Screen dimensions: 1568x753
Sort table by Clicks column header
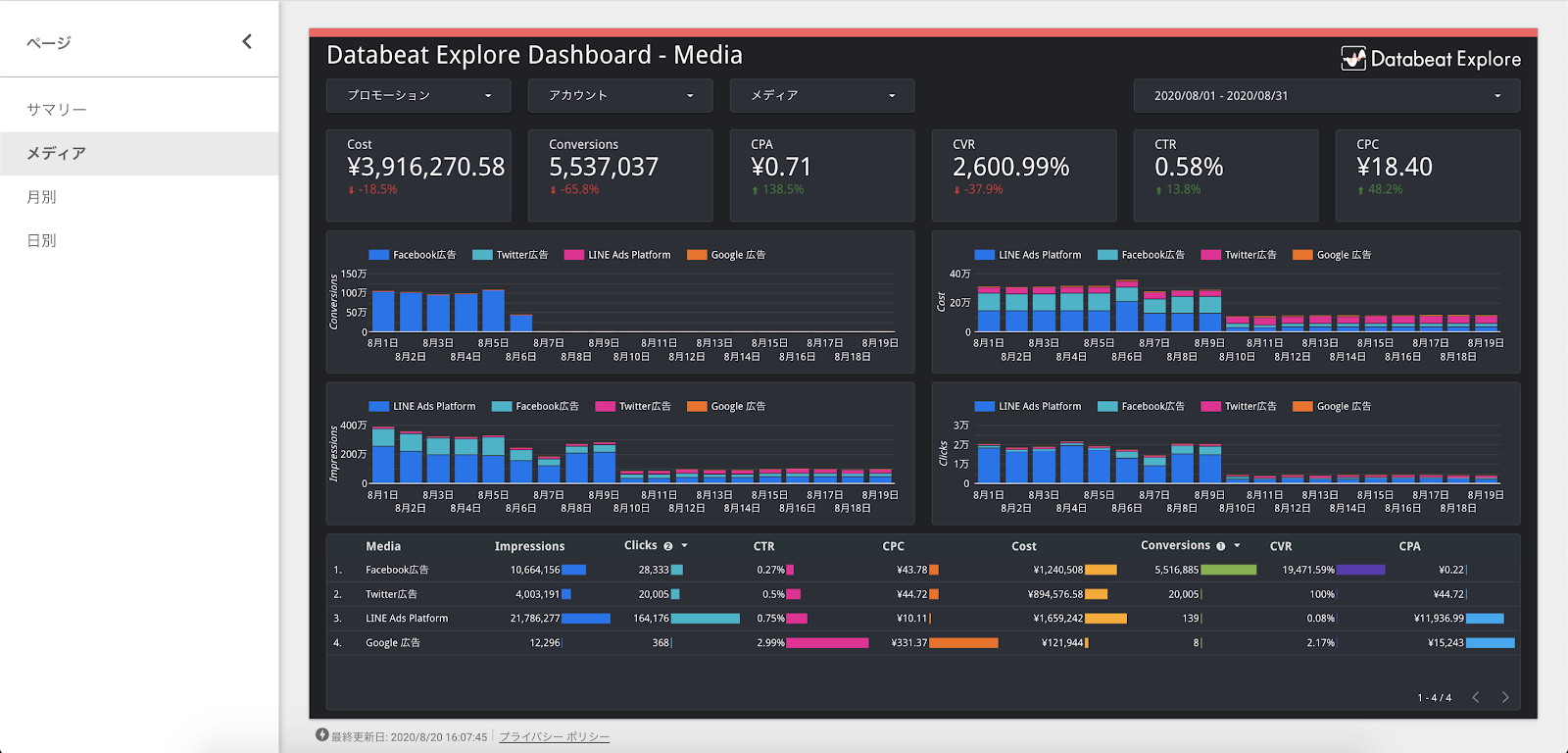point(641,545)
